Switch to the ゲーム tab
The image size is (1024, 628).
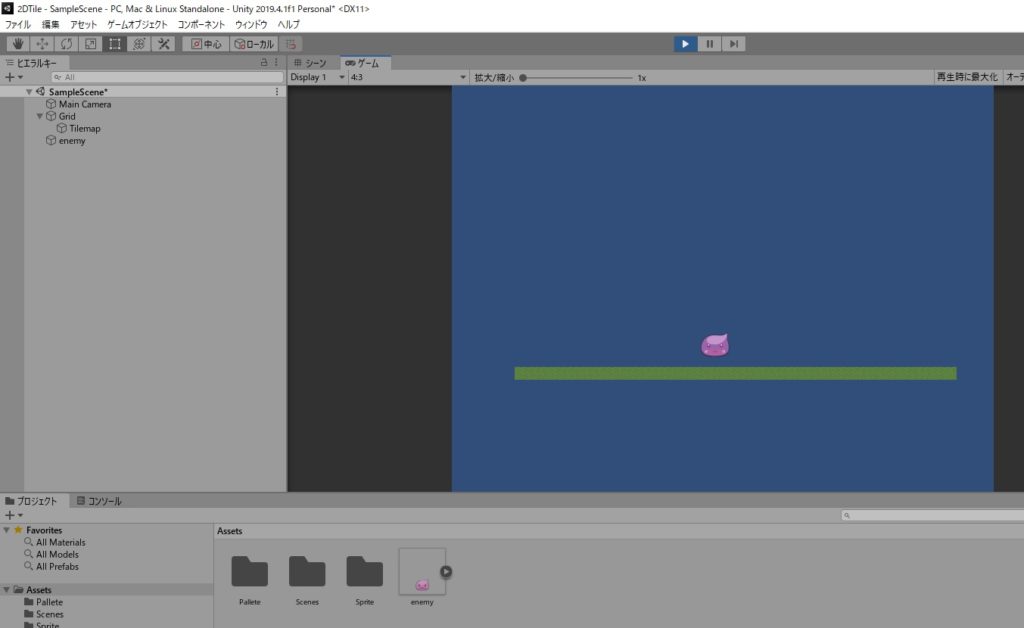coord(363,63)
